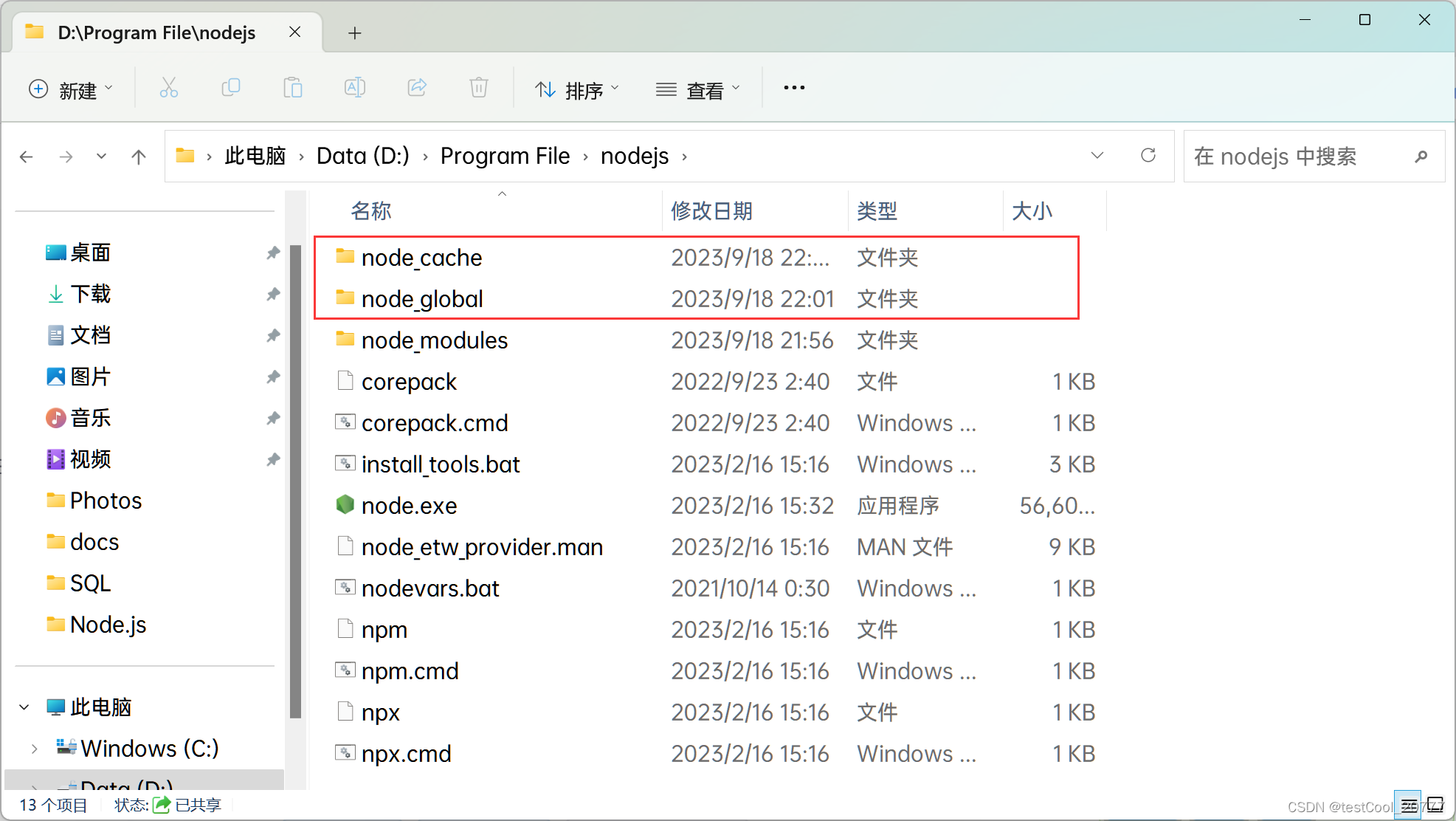Image resolution: width=1456 pixels, height=821 pixels.
Task: Select the Rename icon in the toolbar
Action: click(355, 88)
